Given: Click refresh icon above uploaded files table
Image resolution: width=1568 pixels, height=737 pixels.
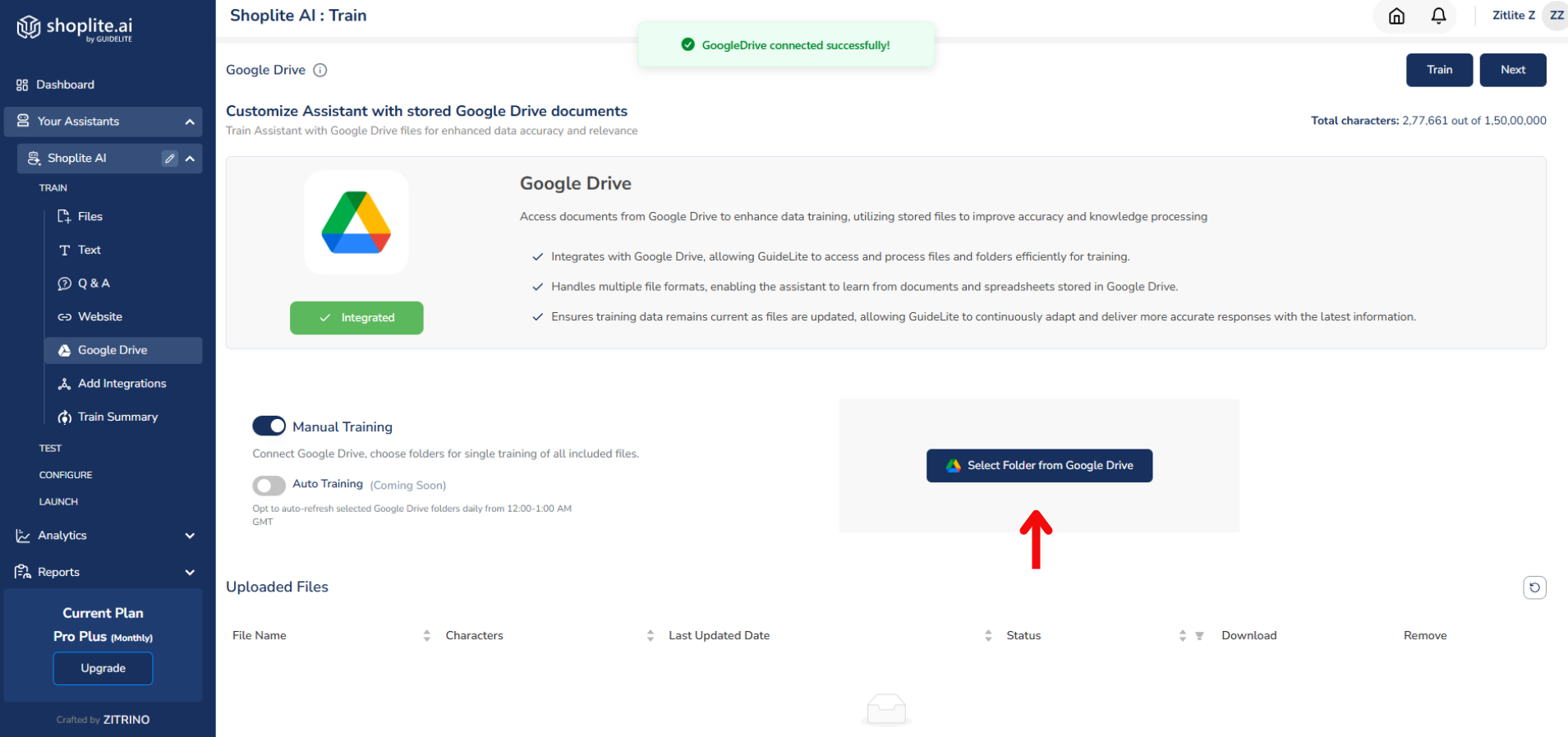Looking at the screenshot, I should point(1534,587).
